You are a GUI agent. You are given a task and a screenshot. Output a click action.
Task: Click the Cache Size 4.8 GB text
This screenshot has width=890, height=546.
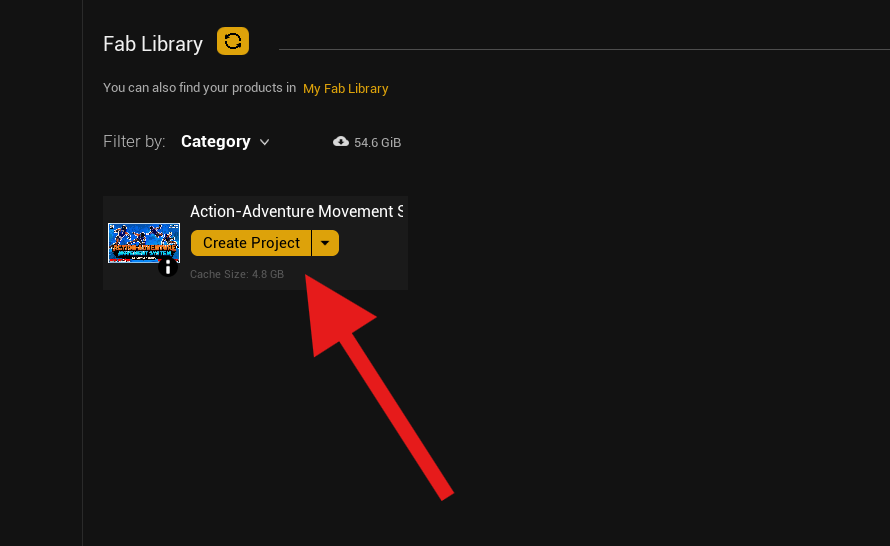pos(237,274)
